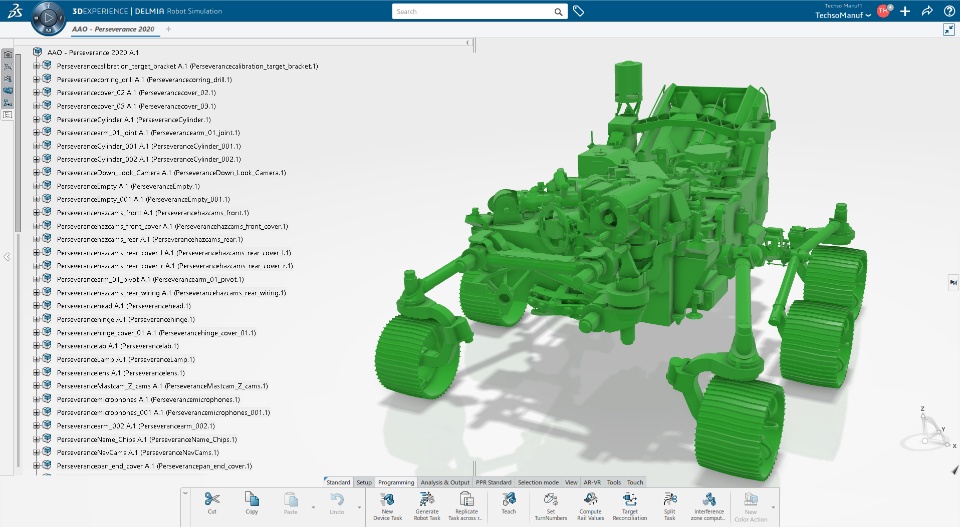Click the list panel icon in left sidebar
Image resolution: width=960 pixels, height=527 pixels.
point(8,114)
